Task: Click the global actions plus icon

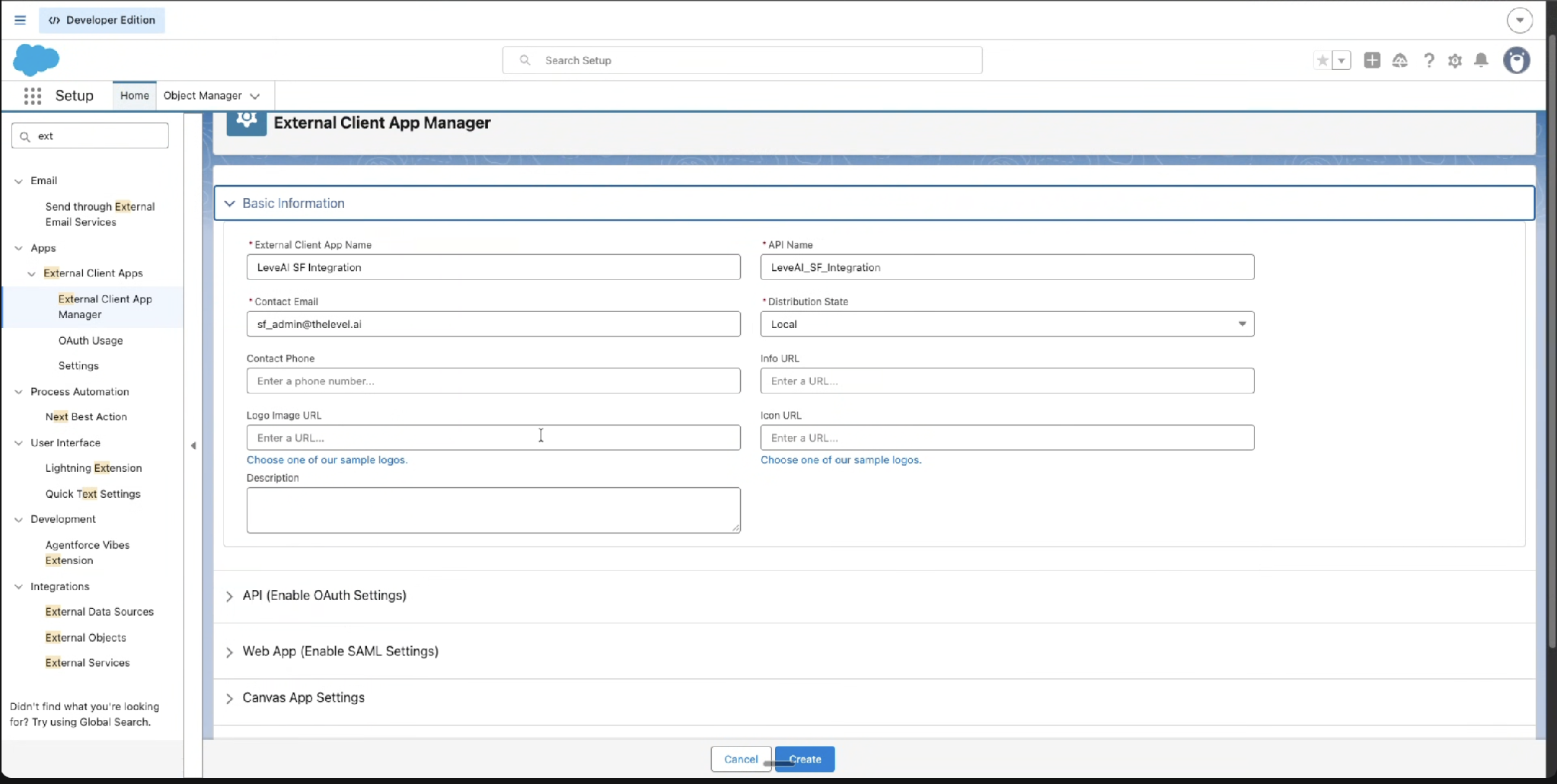Action: pos(1372,60)
